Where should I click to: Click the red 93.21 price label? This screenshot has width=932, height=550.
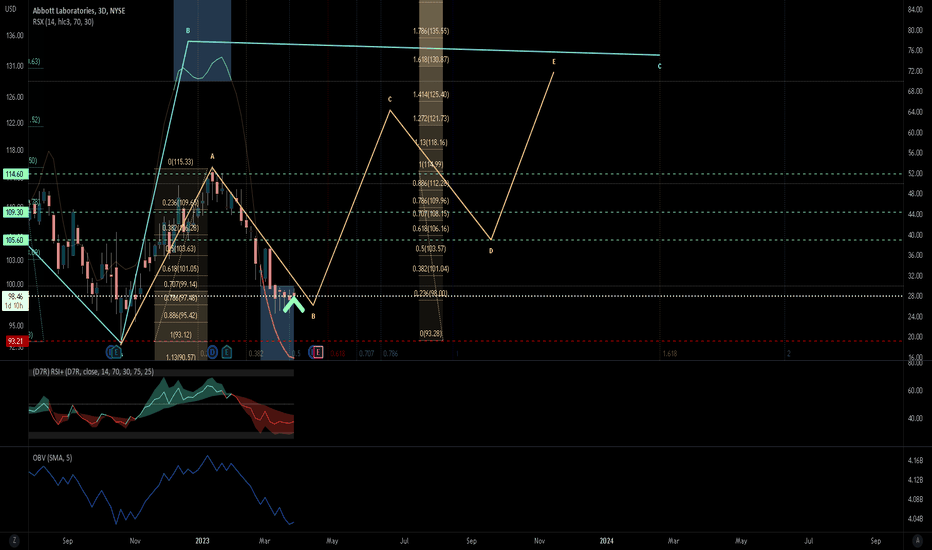point(15,341)
